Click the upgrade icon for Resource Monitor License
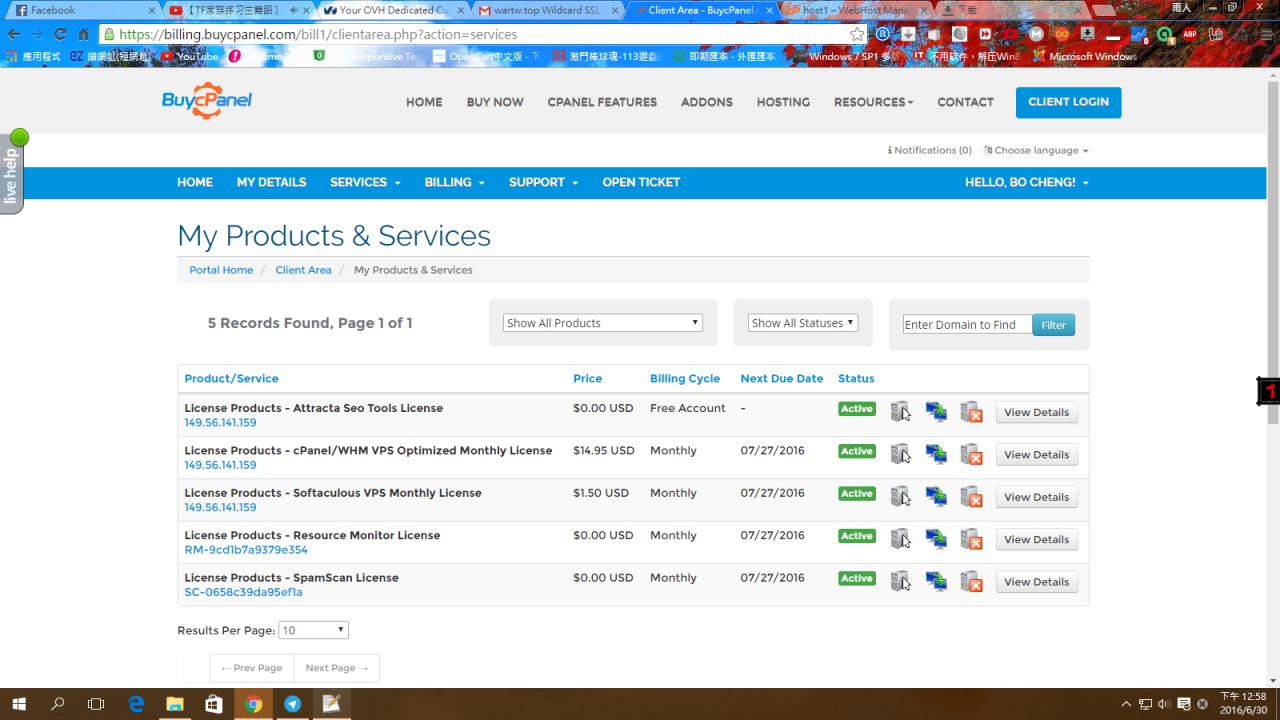 pyautogui.click(x=936, y=540)
